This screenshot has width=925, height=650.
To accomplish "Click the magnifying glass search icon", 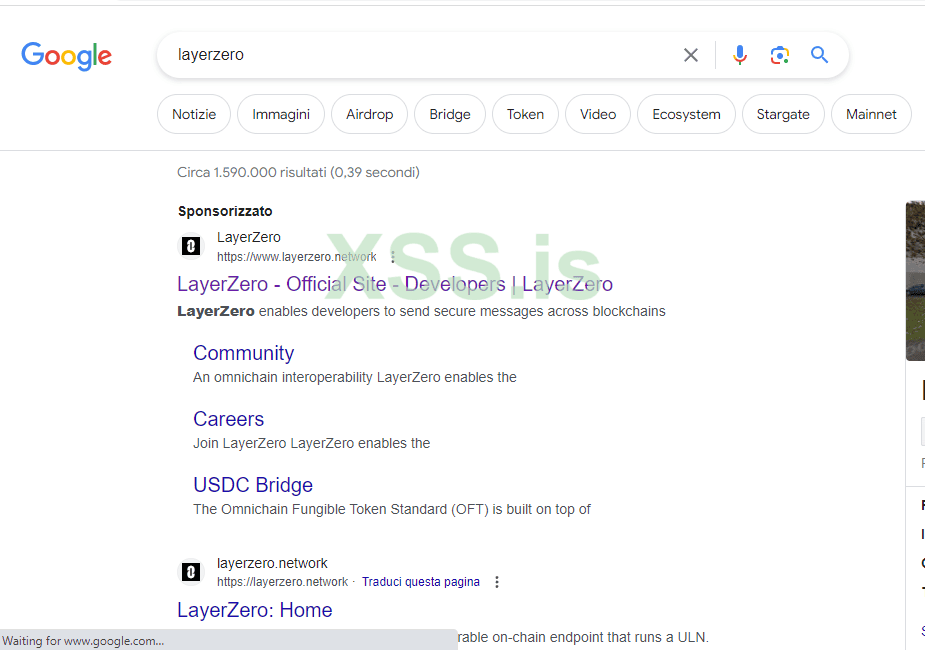I will point(819,55).
